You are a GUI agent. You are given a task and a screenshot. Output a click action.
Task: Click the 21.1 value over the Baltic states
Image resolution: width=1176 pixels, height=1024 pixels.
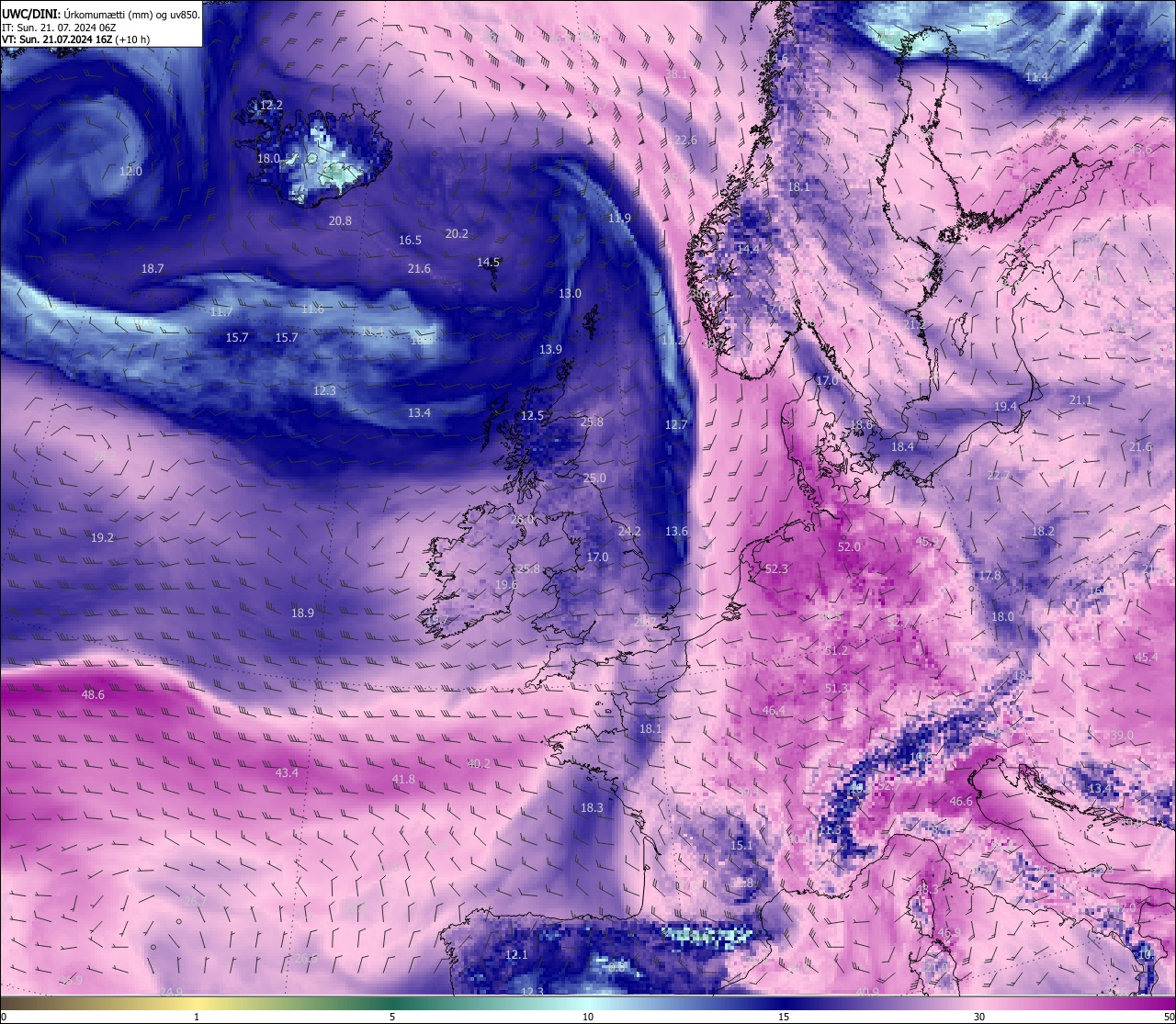[x=1080, y=400]
